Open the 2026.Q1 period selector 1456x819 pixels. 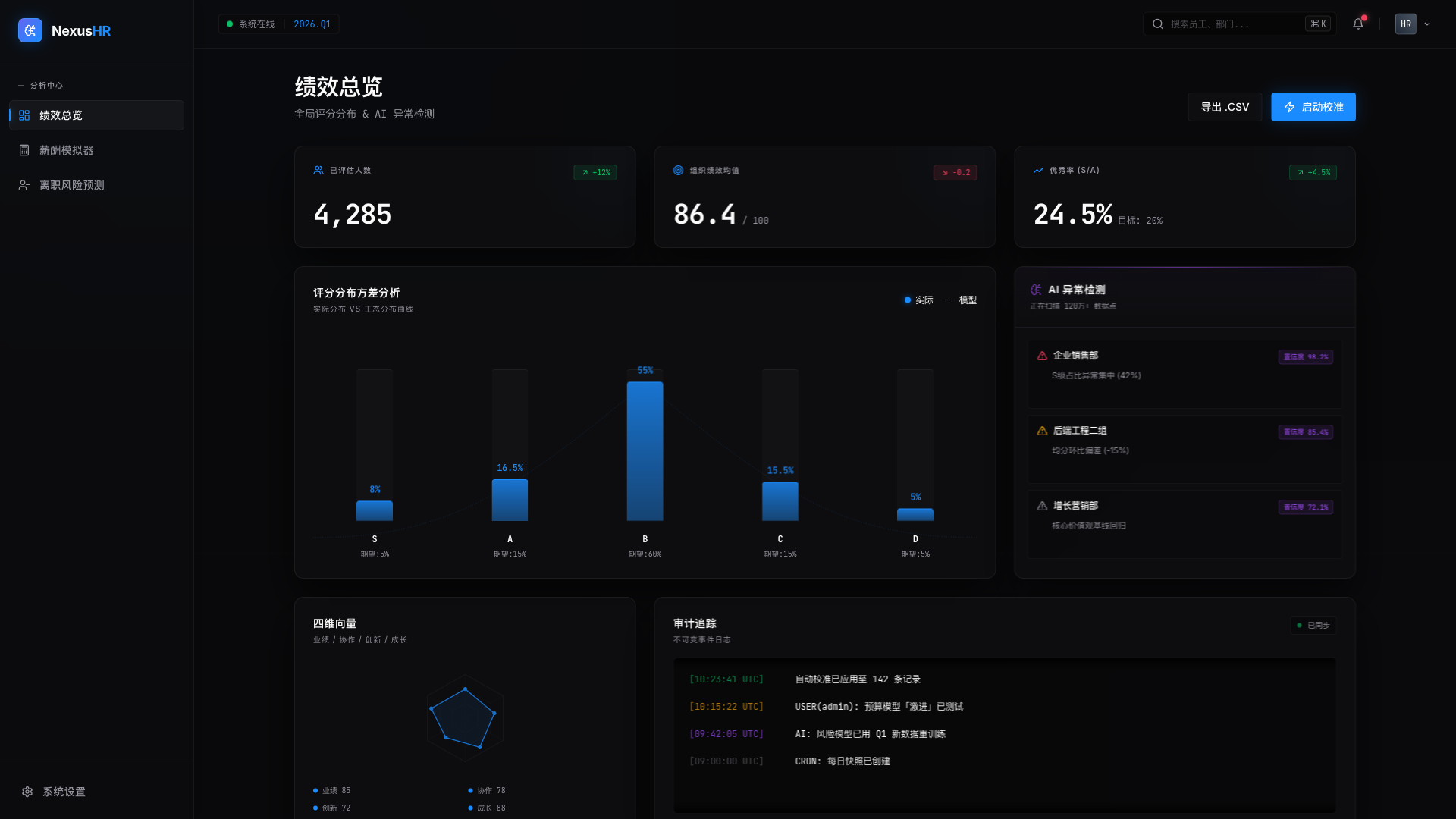(312, 24)
